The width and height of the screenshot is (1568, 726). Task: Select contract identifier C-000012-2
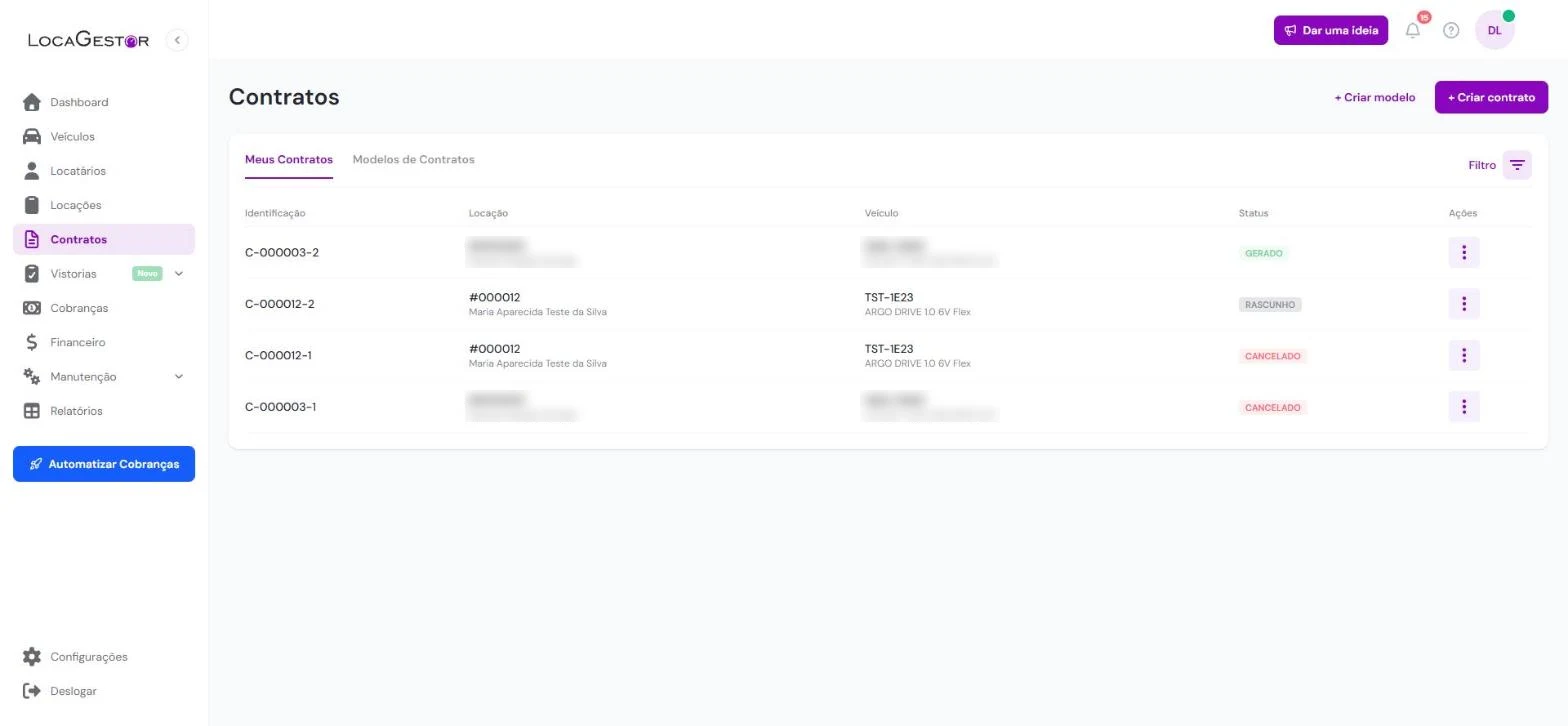pos(280,304)
